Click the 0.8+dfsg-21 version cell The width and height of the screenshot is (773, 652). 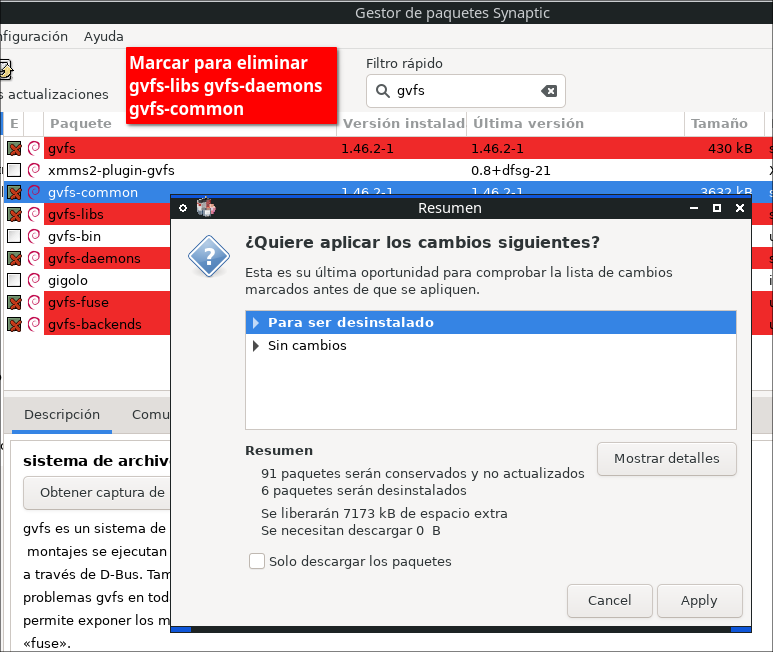pos(511,171)
